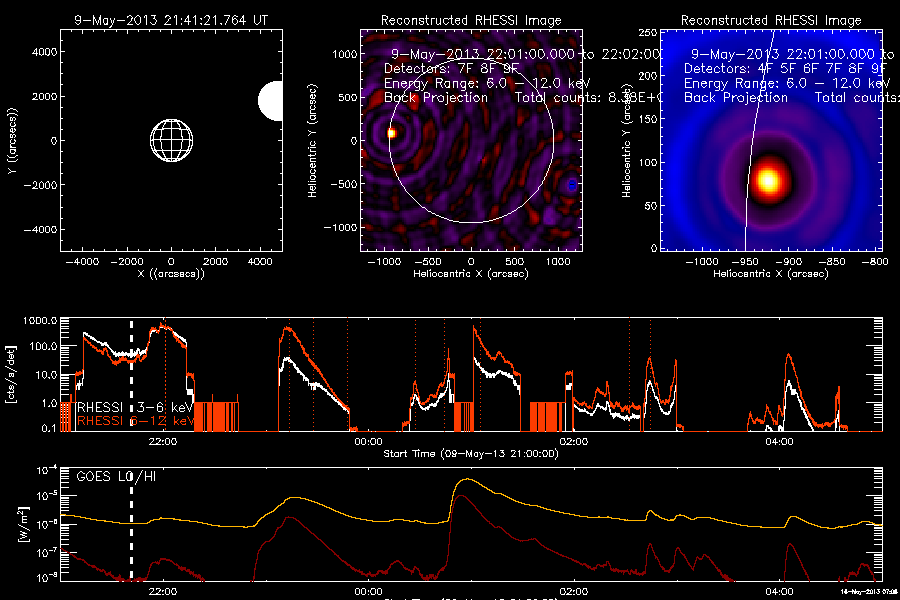Click the 'RHESSI 3-6 keV' legend entry

pos(135,407)
